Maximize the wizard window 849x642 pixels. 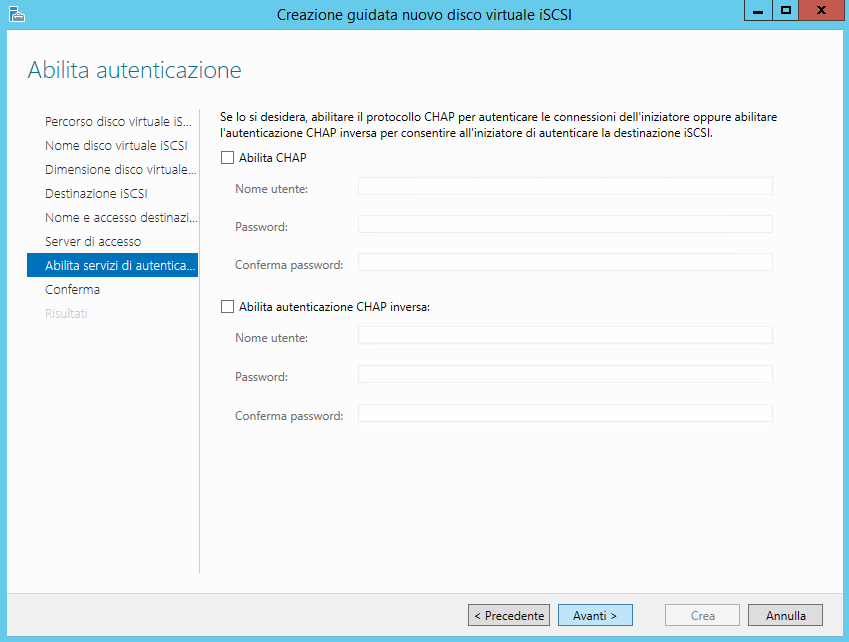coord(786,11)
